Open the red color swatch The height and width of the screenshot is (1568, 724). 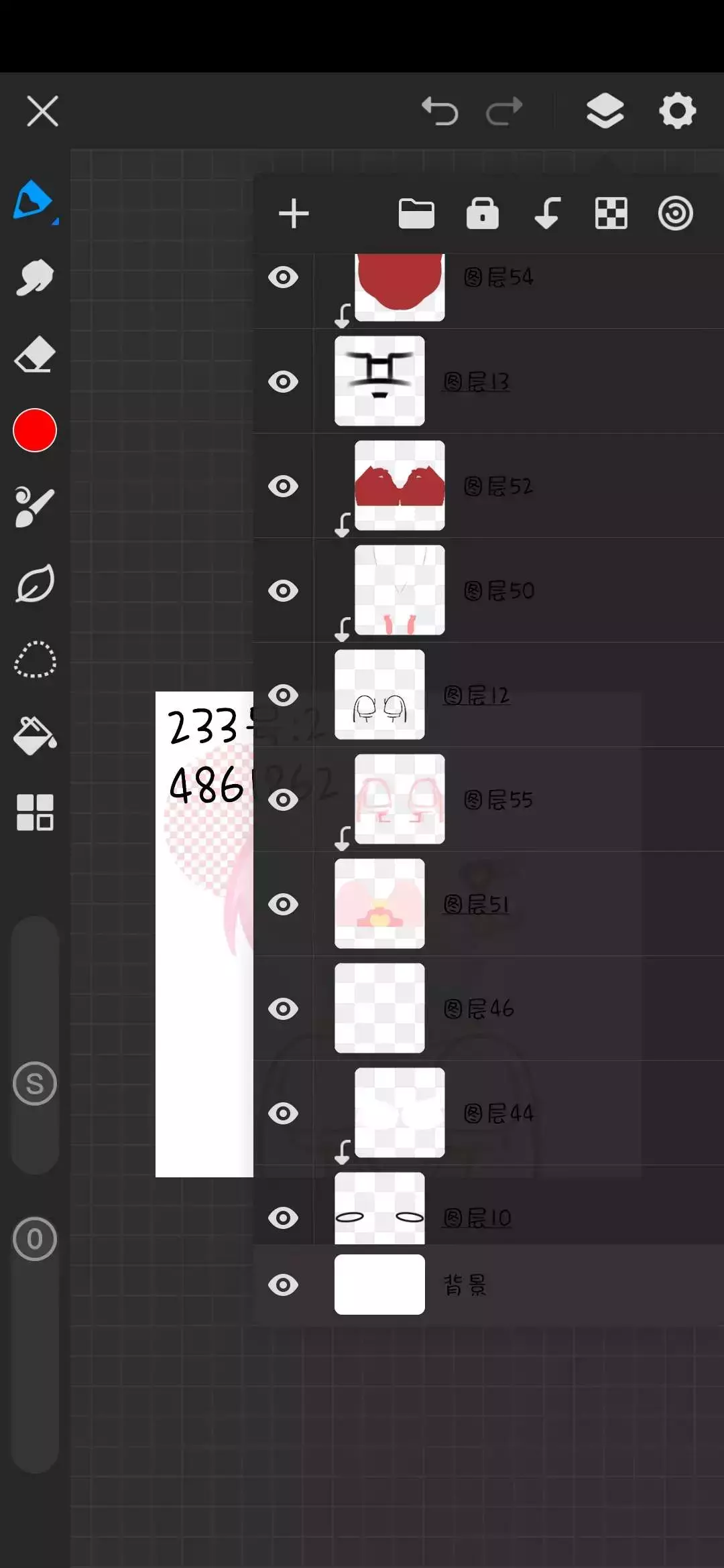click(34, 430)
